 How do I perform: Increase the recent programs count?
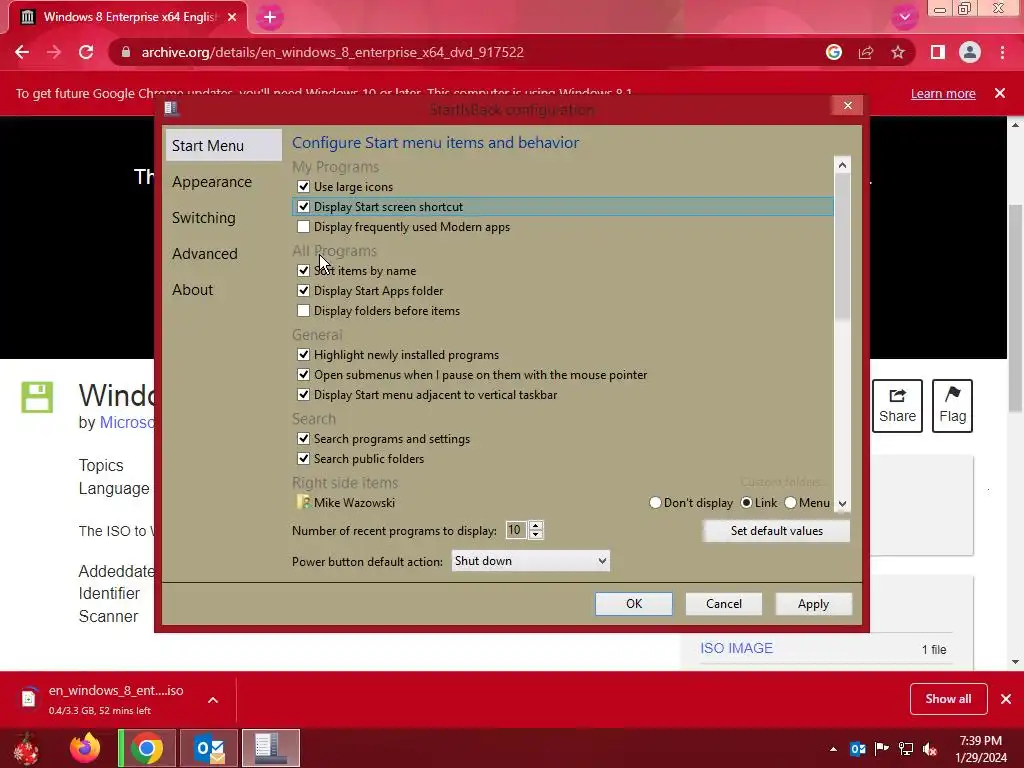coord(536,526)
